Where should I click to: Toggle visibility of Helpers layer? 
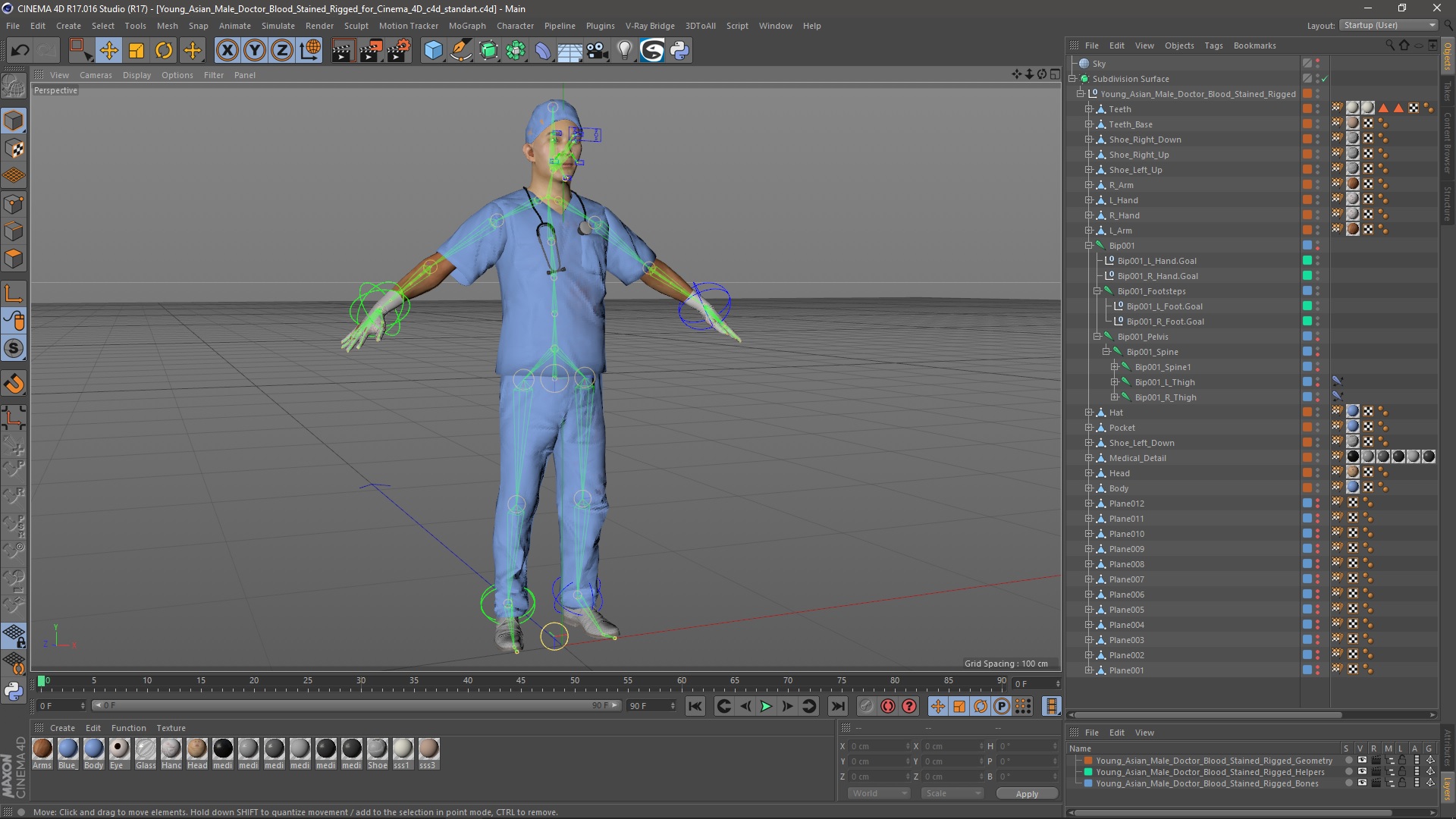(x=1362, y=772)
